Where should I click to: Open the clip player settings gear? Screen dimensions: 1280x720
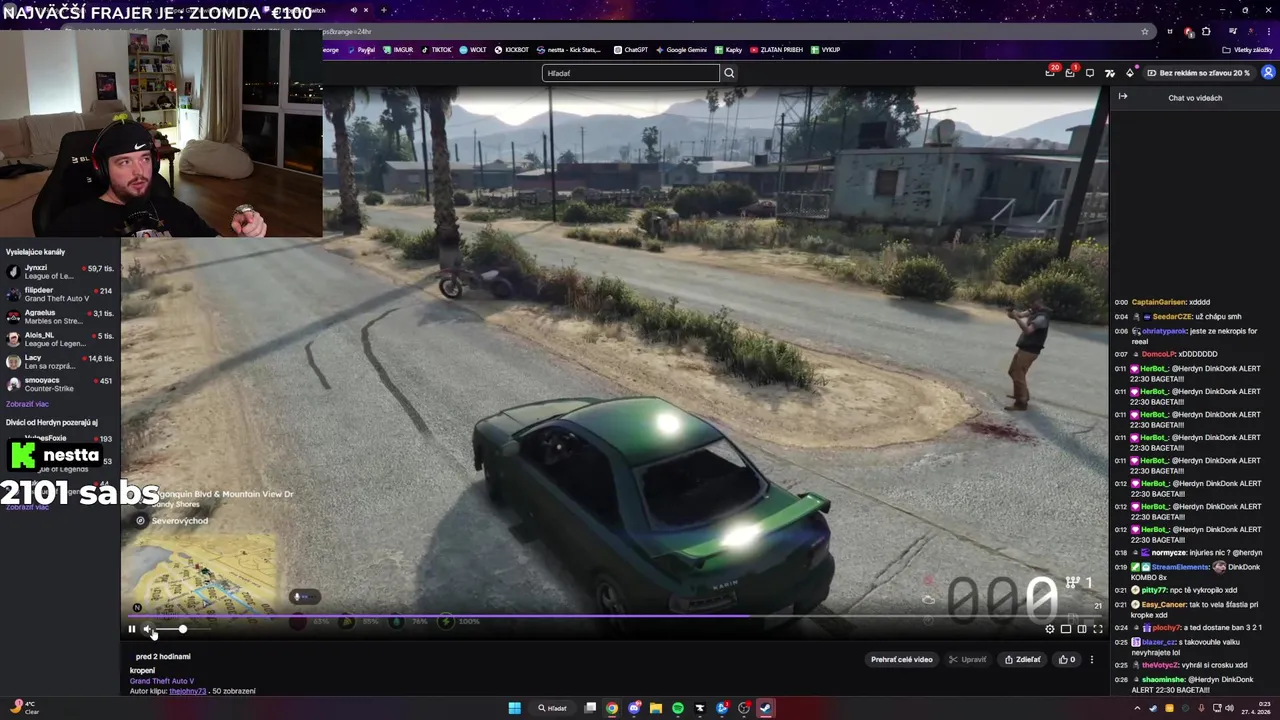point(1049,629)
